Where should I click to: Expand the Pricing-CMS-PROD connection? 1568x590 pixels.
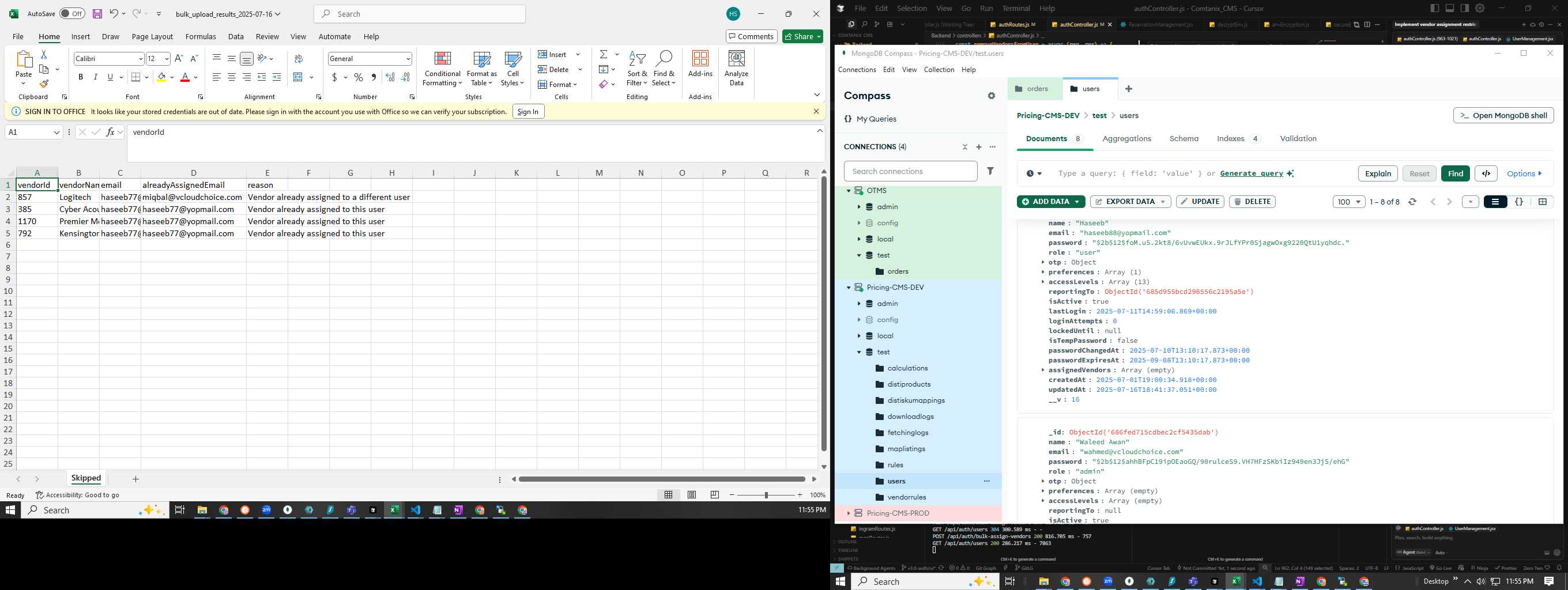click(x=849, y=513)
